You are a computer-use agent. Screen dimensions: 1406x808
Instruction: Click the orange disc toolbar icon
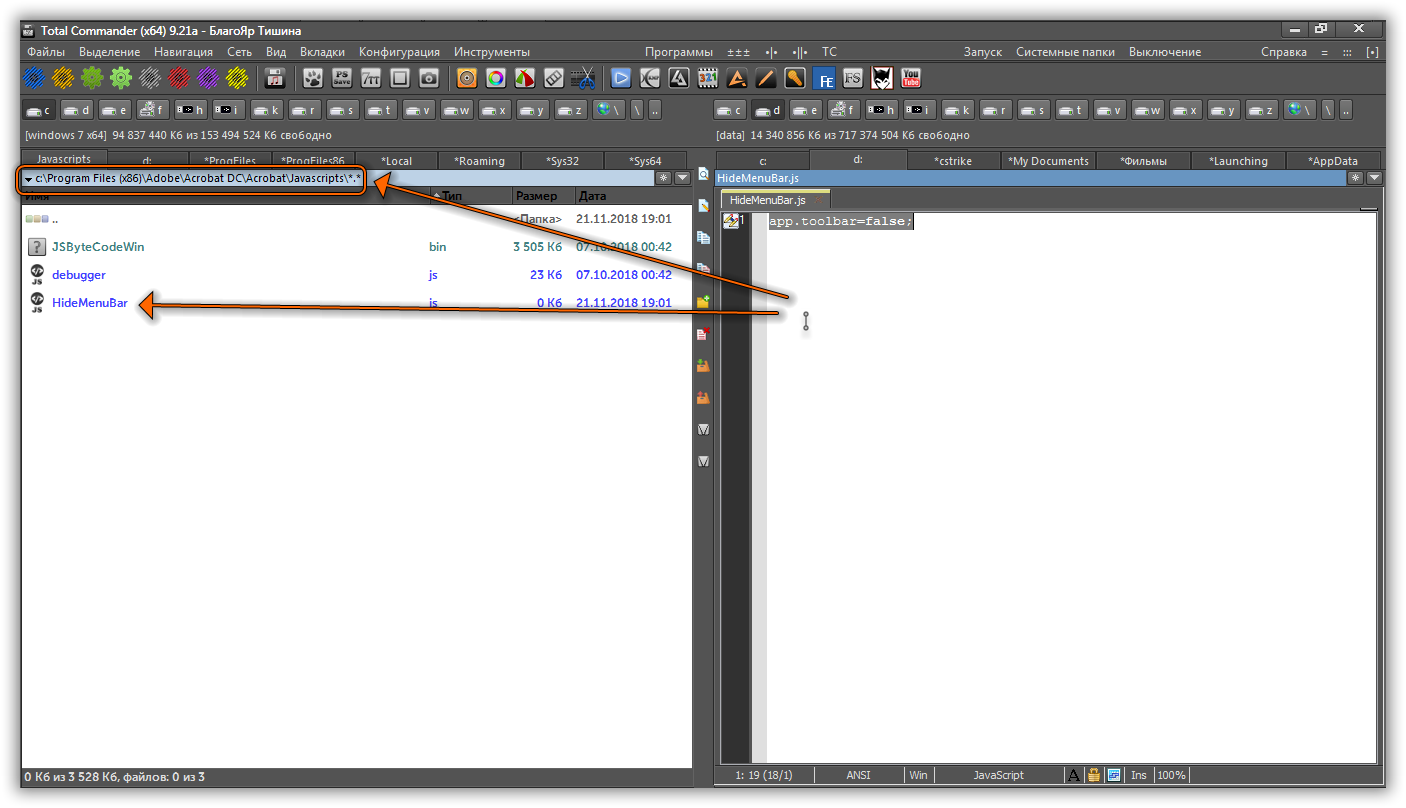[467, 77]
